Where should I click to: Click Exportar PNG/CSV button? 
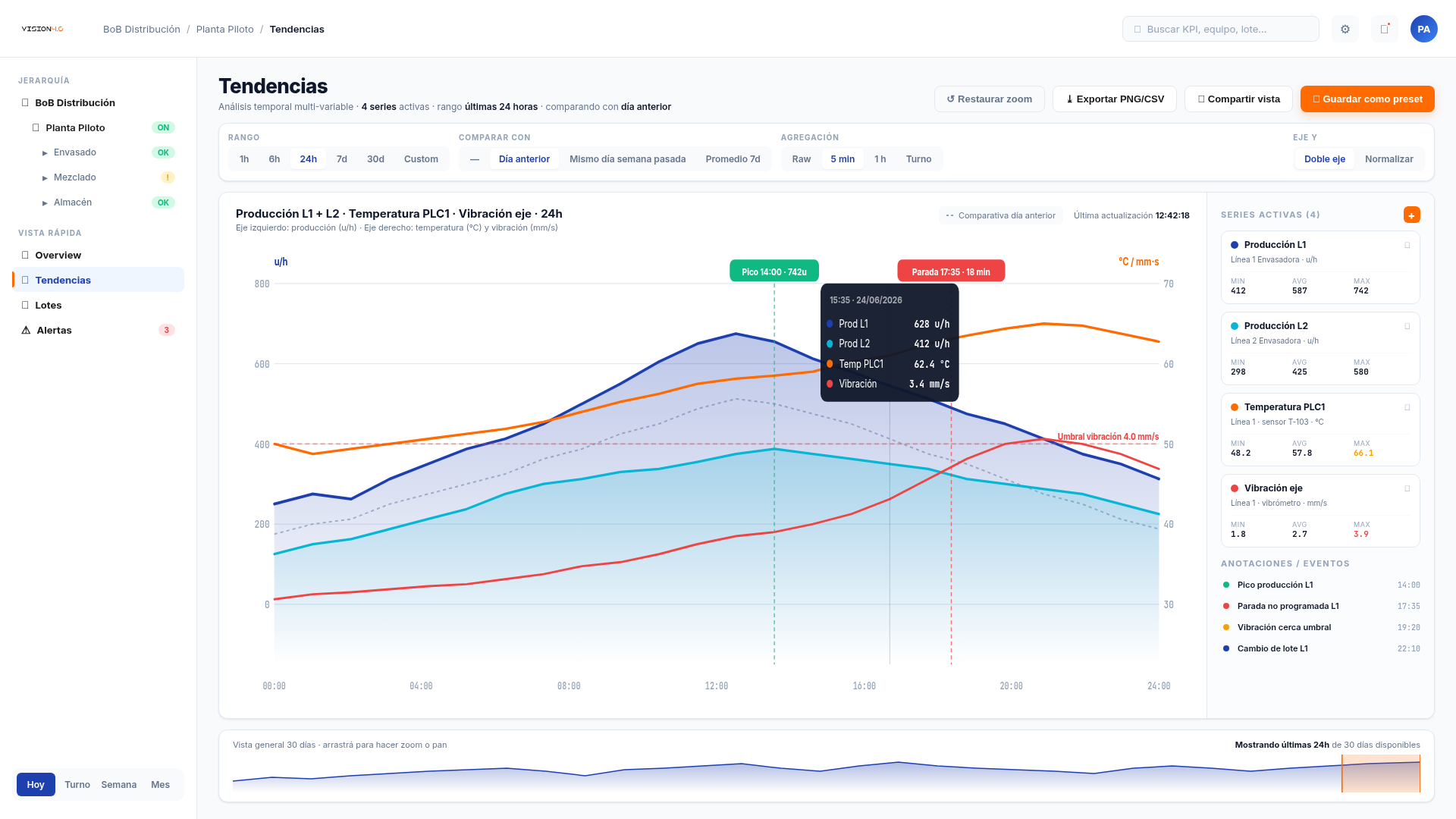pos(1115,99)
